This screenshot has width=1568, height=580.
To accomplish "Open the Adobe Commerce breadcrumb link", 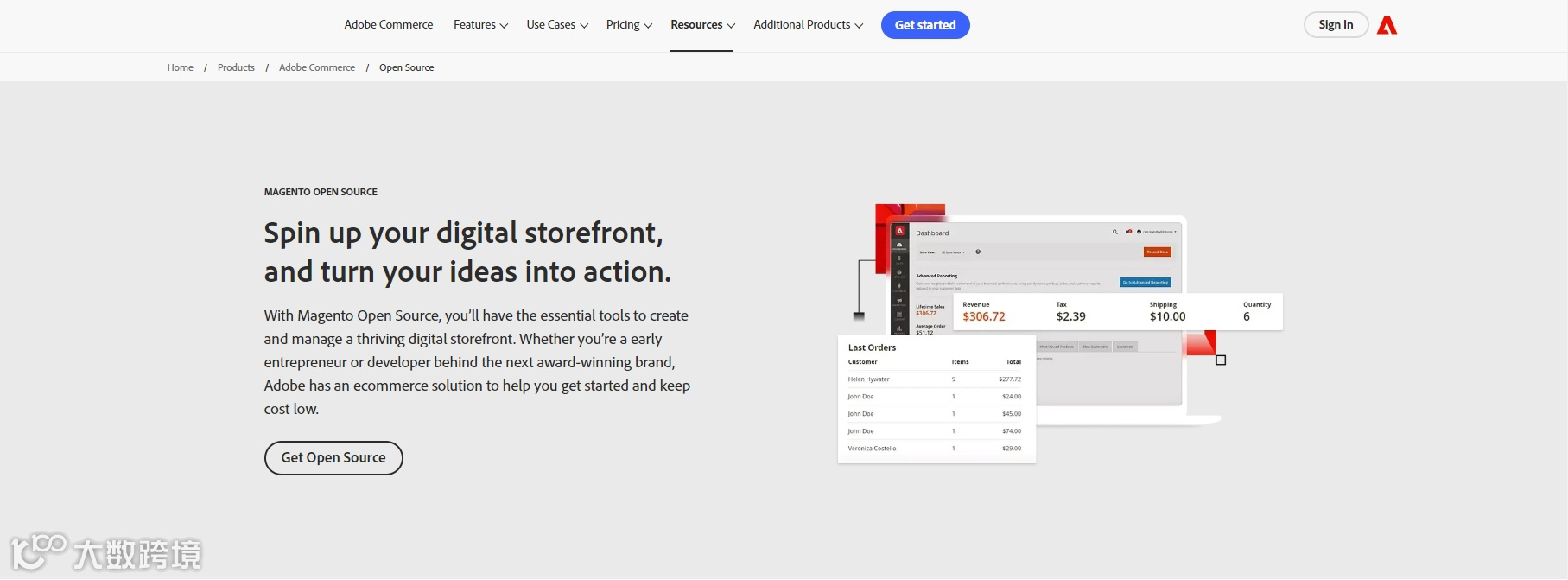I will click(x=317, y=67).
